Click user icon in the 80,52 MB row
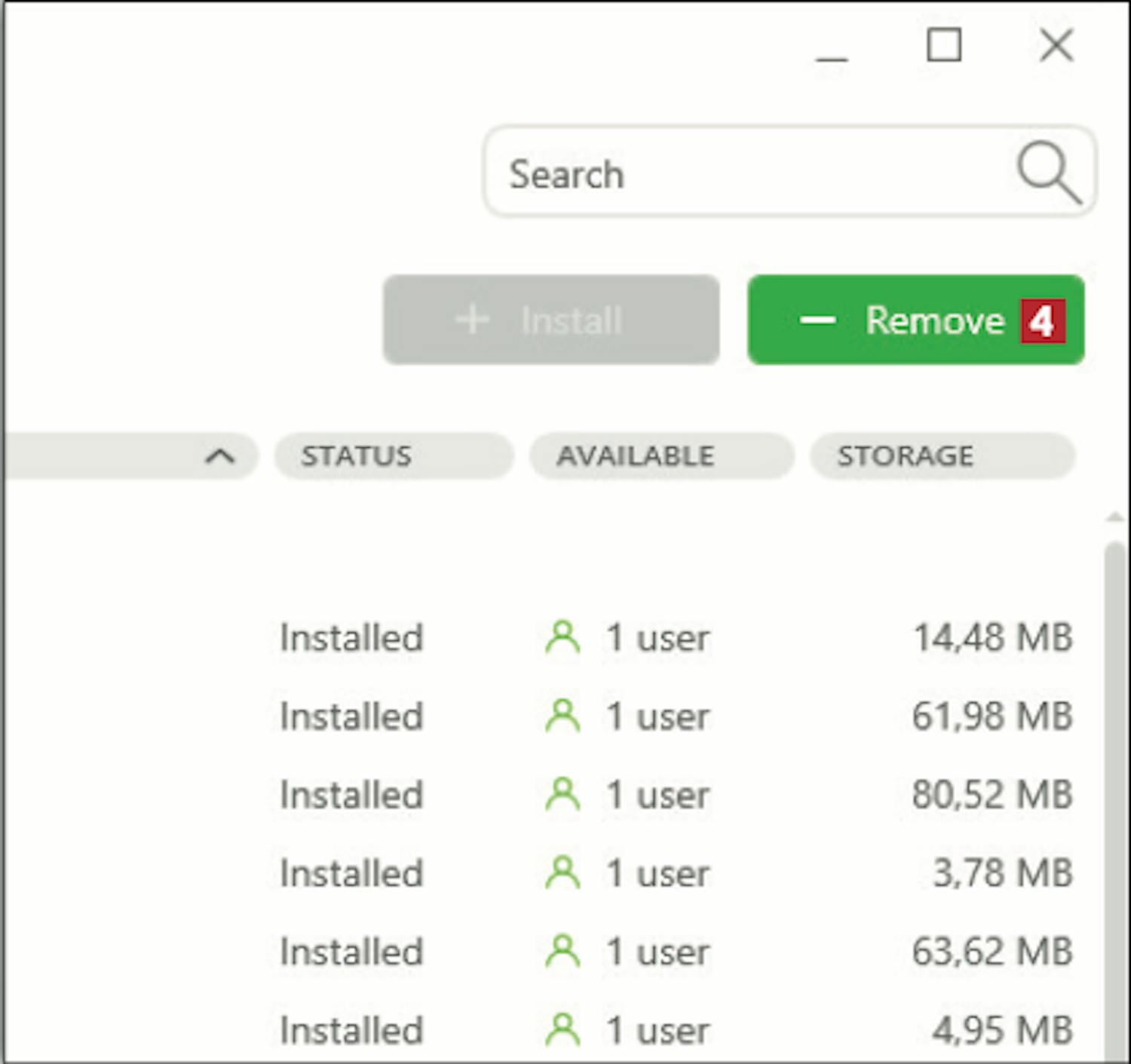Image resolution: width=1131 pixels, height=1064 pixels. coord(562,795)
